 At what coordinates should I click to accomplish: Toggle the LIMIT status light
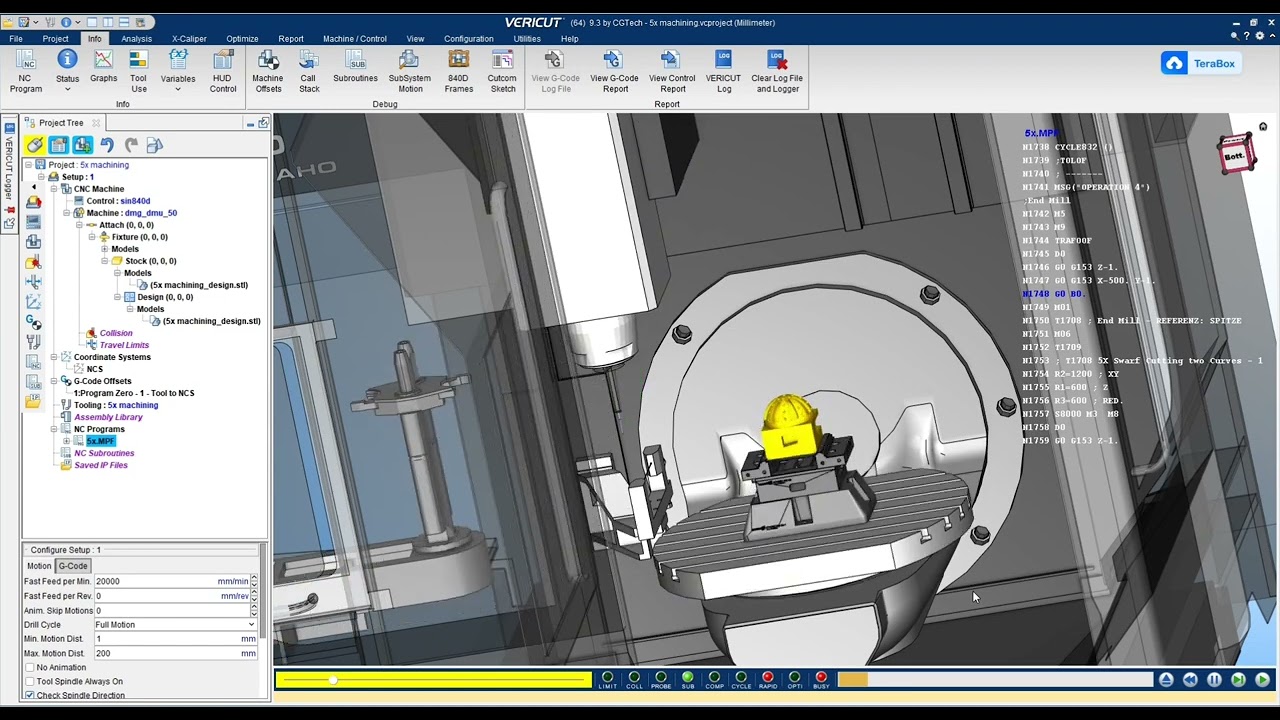coord(607,680)
